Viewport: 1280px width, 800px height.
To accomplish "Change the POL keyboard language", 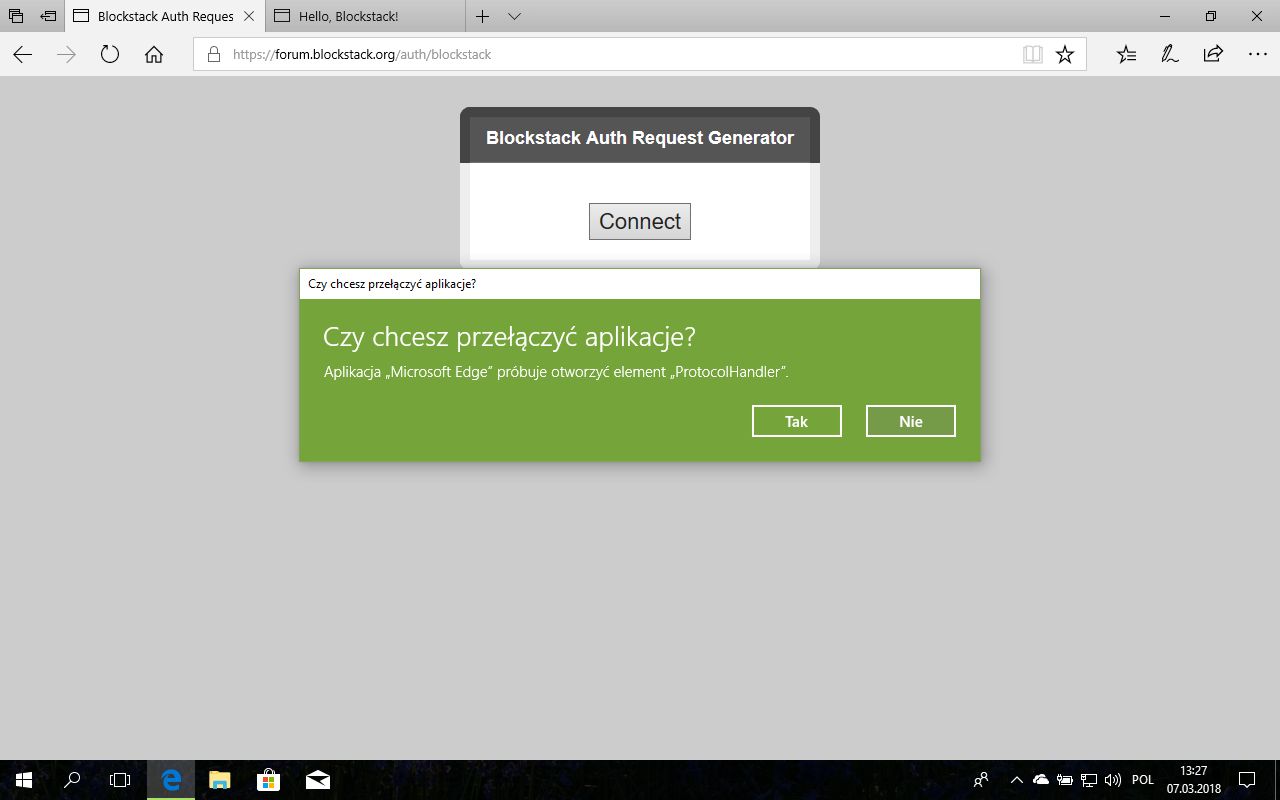I will pos(1143,779).
